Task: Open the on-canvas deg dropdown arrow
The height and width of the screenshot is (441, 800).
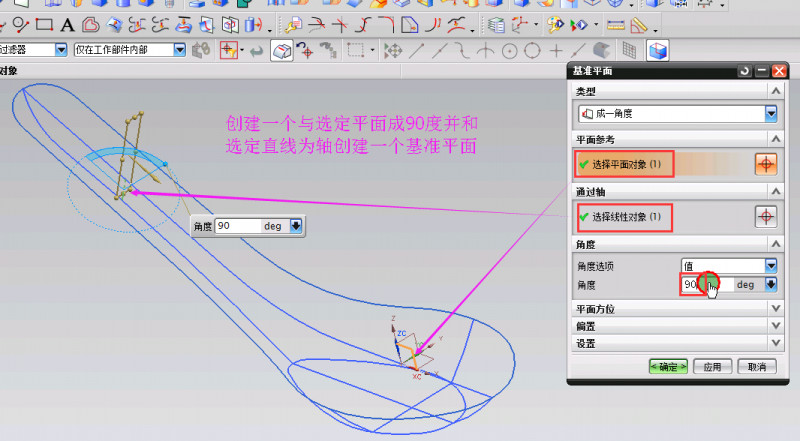Action: (x=296, y=226)
